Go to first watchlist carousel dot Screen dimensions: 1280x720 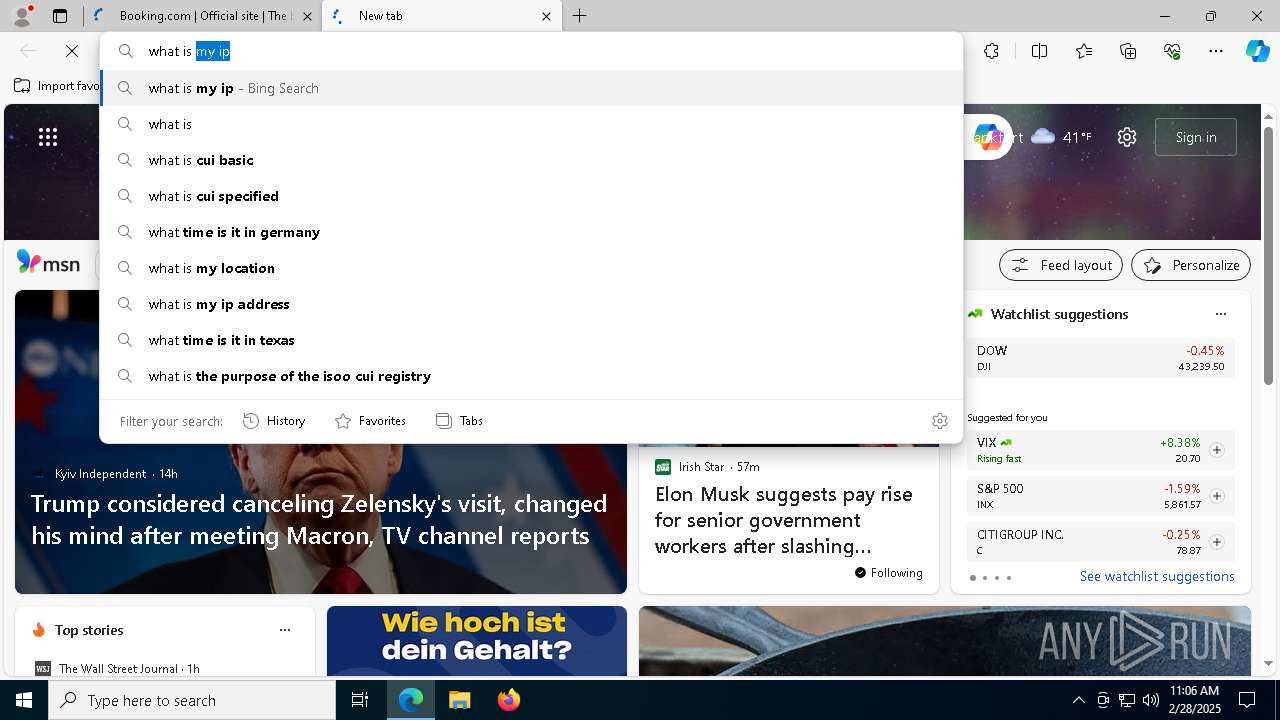click(x=973, y=578)
